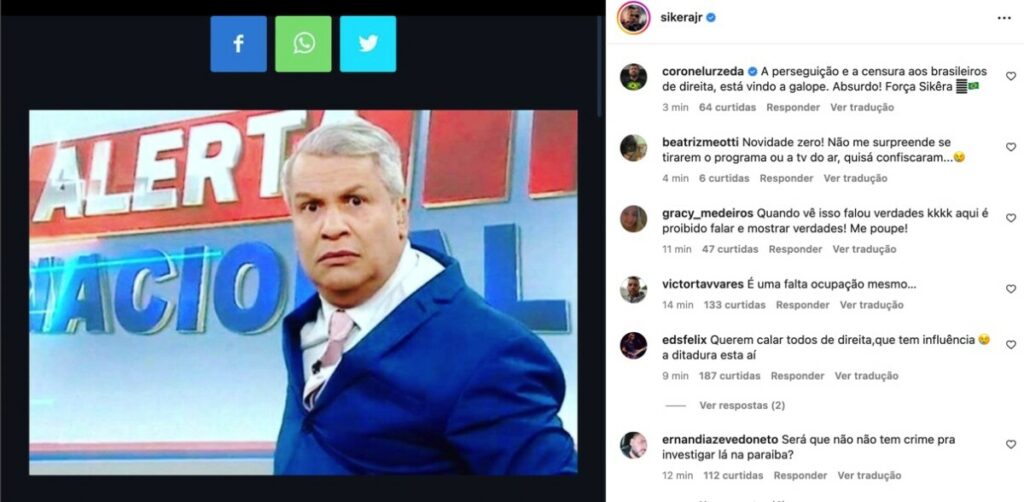The height and width of the screenshot is (502, 1024).
Task: View the 133 curtidas on victortavvares's comment
Action: click(x=735, y=305)
